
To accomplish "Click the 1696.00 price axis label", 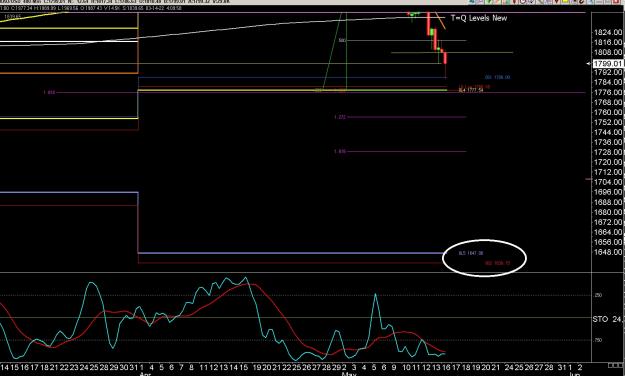I will 608,192.
